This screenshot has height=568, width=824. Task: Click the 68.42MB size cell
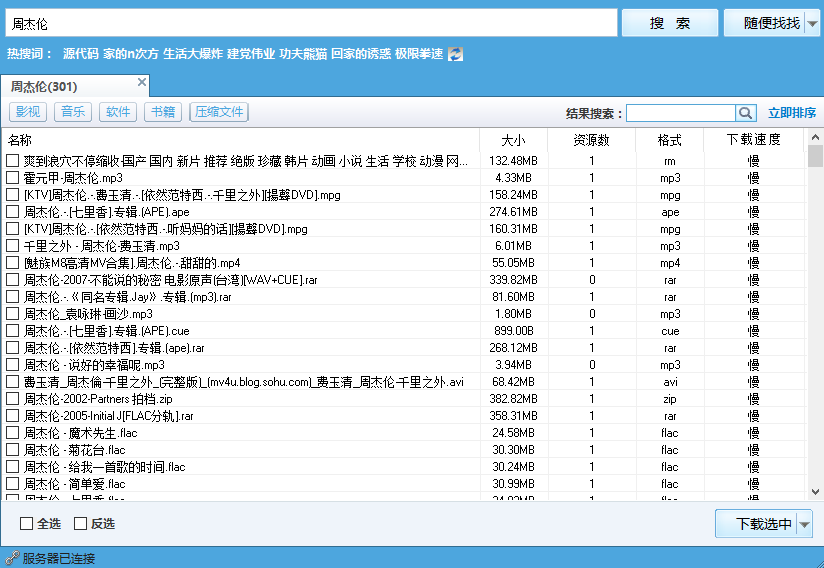(513, 381)
